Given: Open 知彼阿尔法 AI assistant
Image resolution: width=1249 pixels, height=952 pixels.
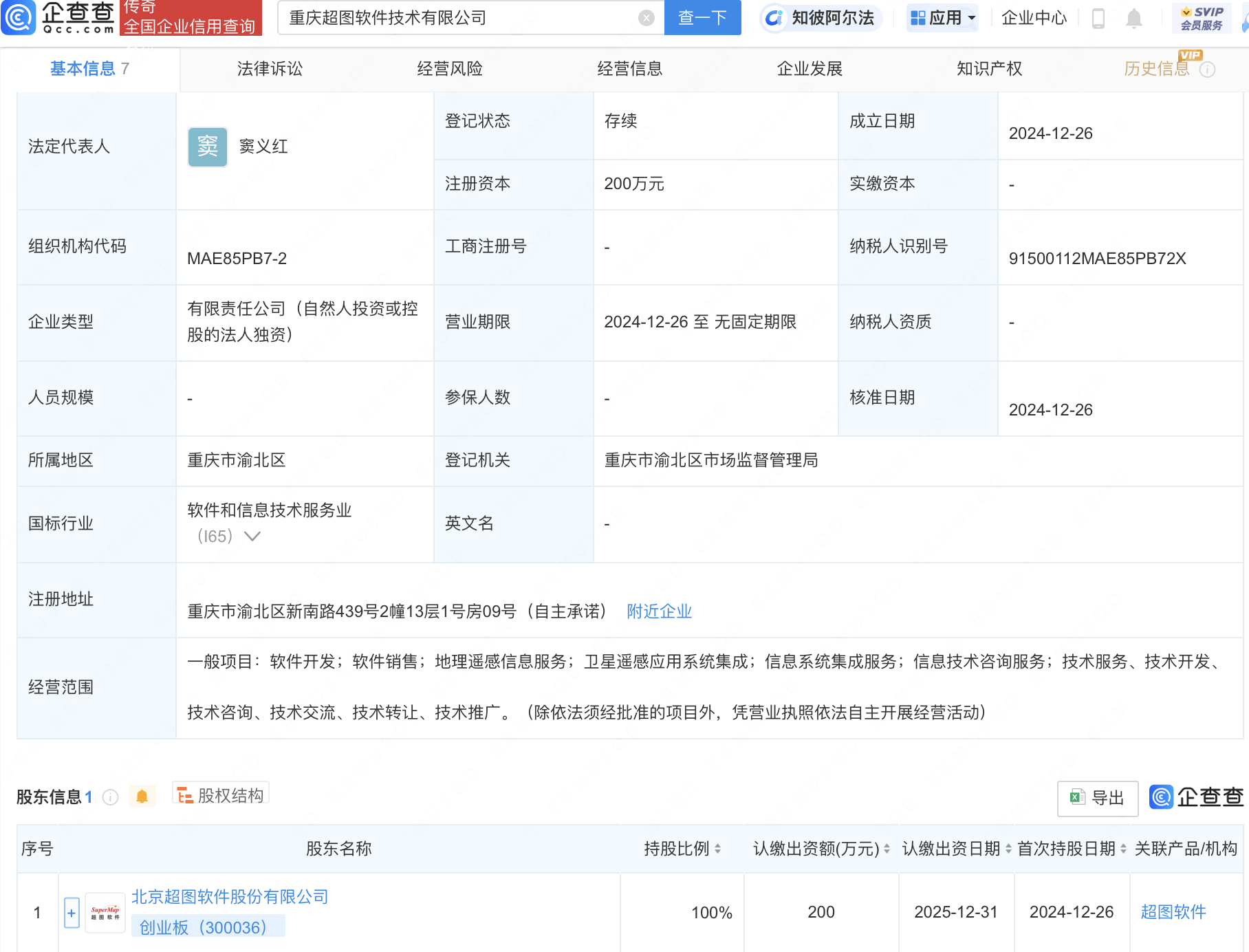Looking at the screenshot, I should 821,18.
